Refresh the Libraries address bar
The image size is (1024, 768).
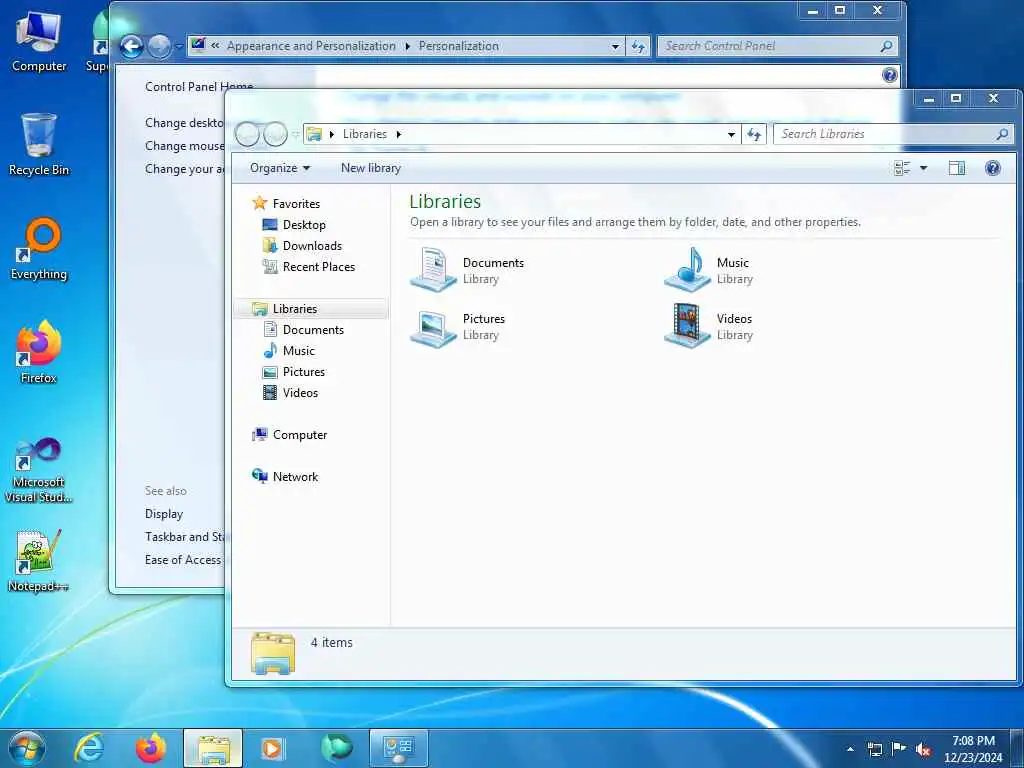click(754, 135)
